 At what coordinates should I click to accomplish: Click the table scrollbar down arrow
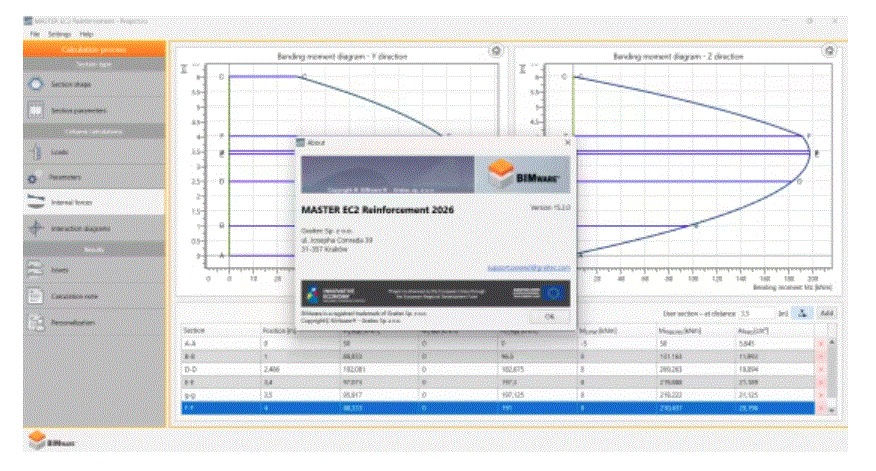coord(832,410)
